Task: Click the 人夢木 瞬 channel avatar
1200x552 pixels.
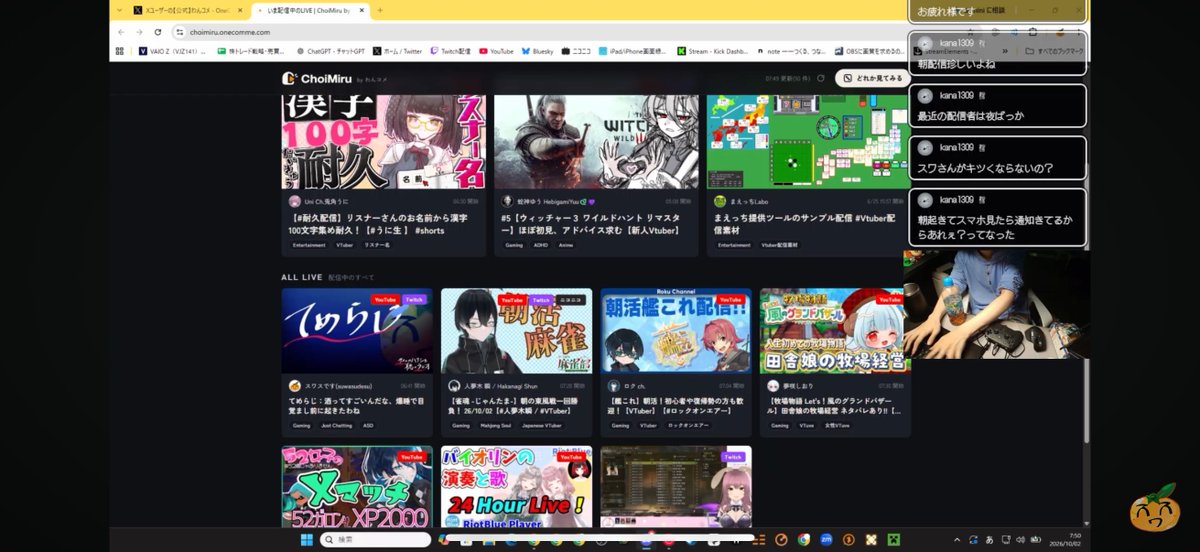Action: coord(454,385)
